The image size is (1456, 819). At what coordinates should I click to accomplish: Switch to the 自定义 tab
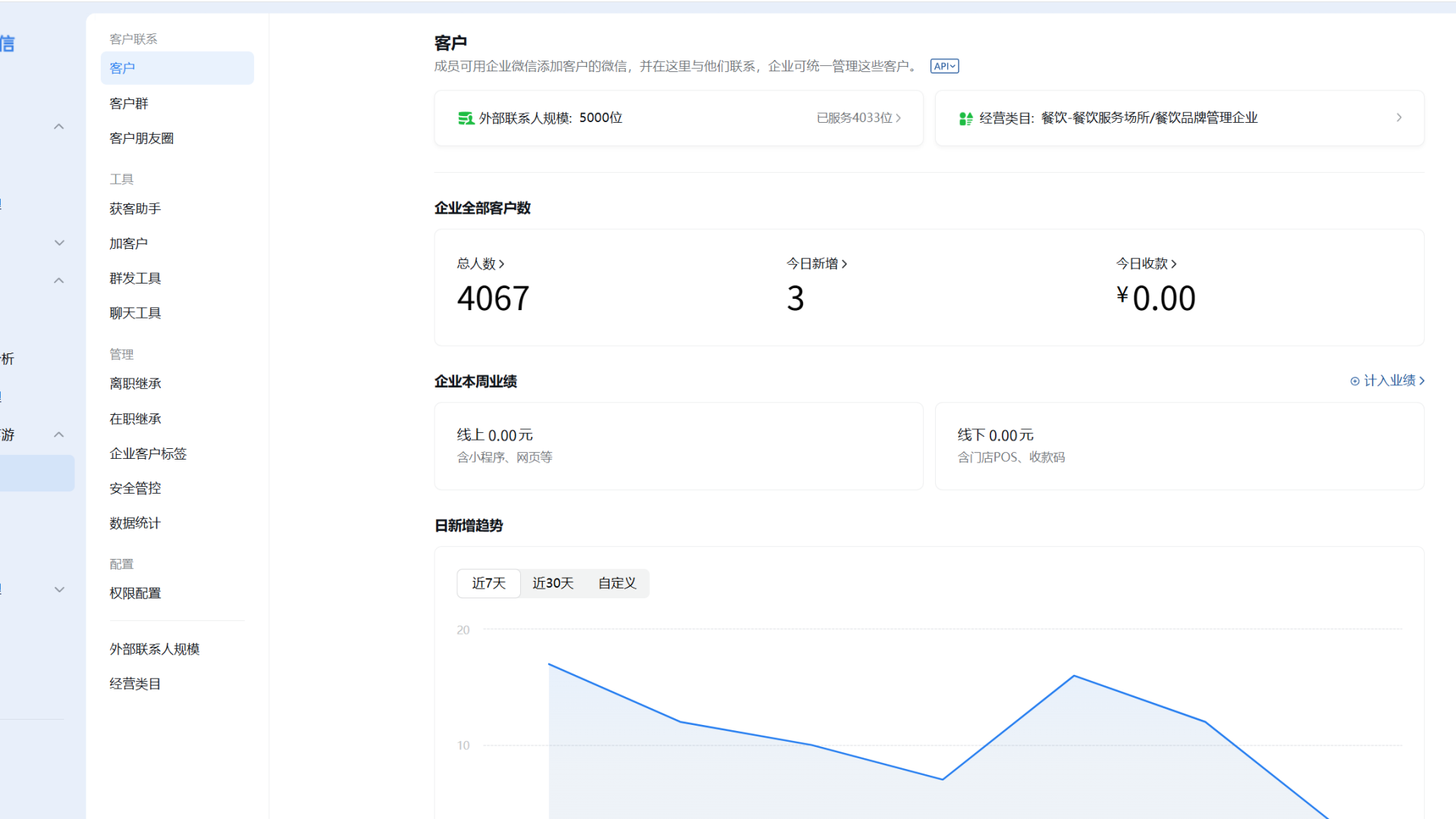click(616, 583)
